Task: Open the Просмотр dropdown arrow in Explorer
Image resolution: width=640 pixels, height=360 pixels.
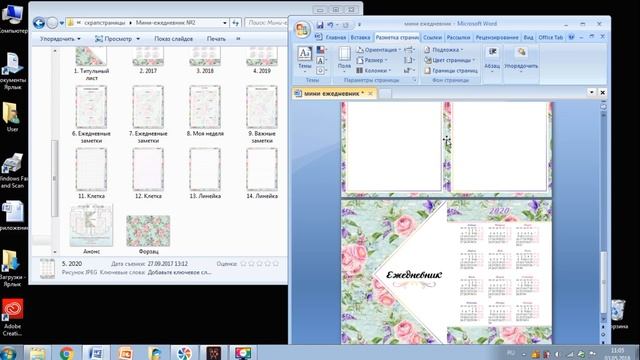Action: 138,39
